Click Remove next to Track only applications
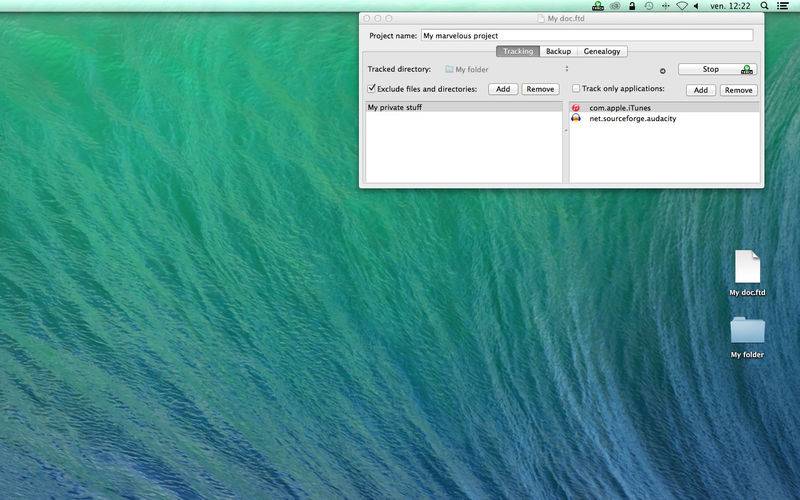800x500 pixels. click(738, 90)
